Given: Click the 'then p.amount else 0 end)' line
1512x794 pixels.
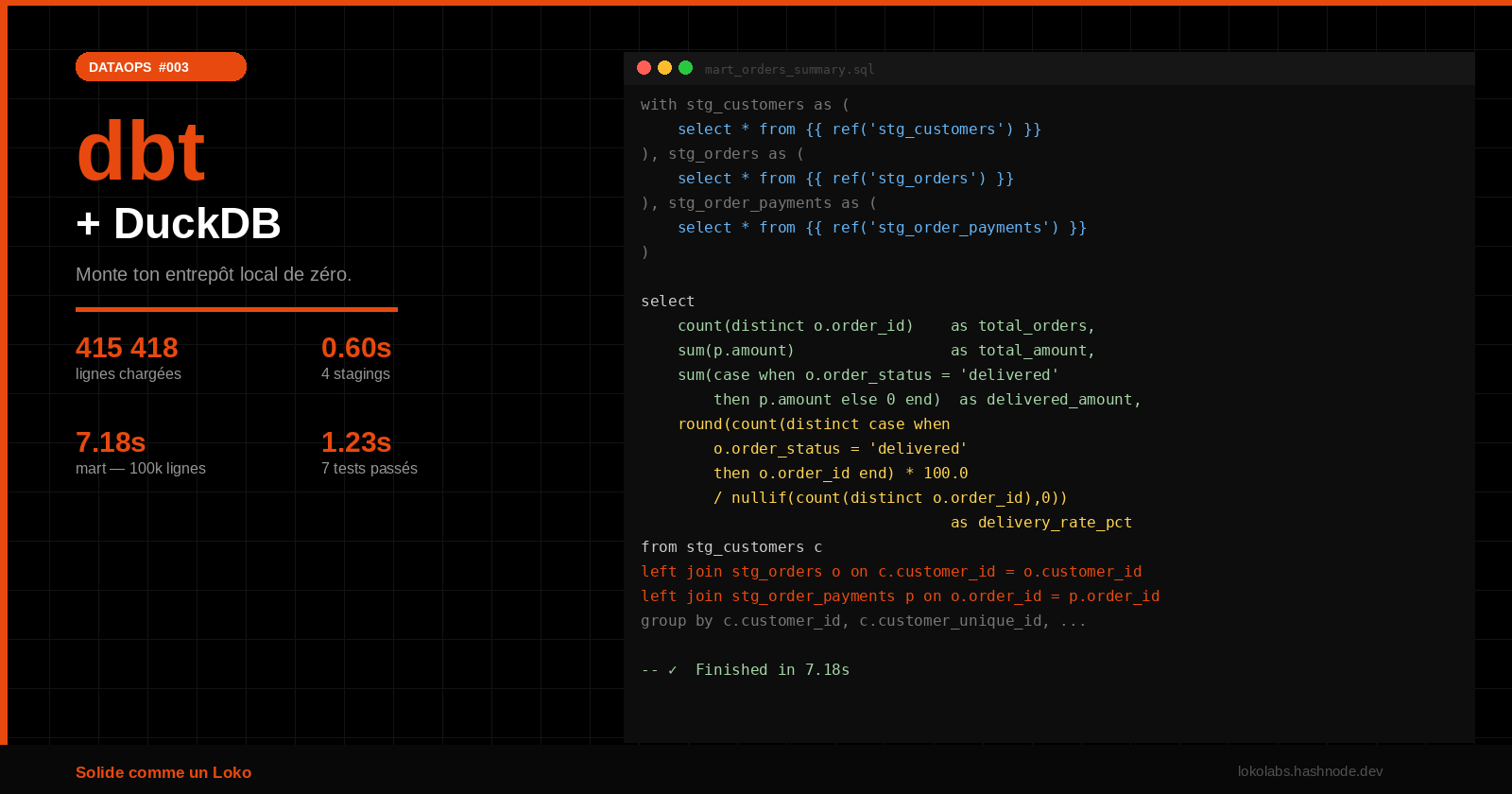Looking at the screenshot, I should (x=927, y=400).
